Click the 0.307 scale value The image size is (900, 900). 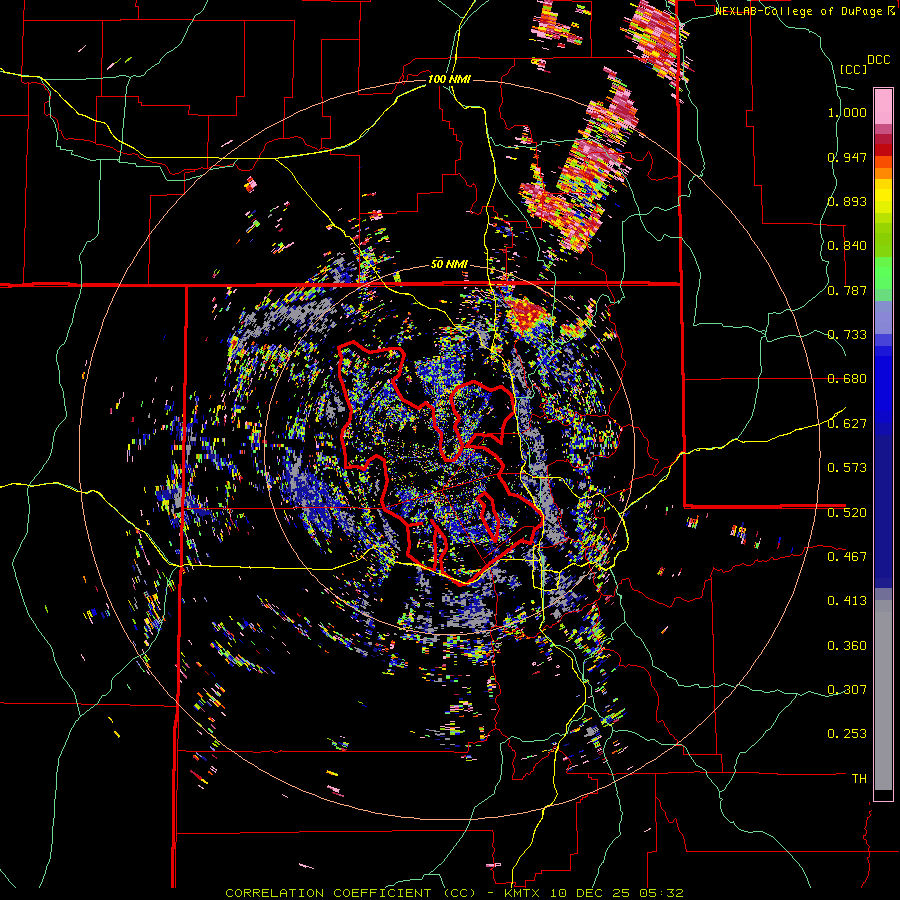click(x=847, y=689)
